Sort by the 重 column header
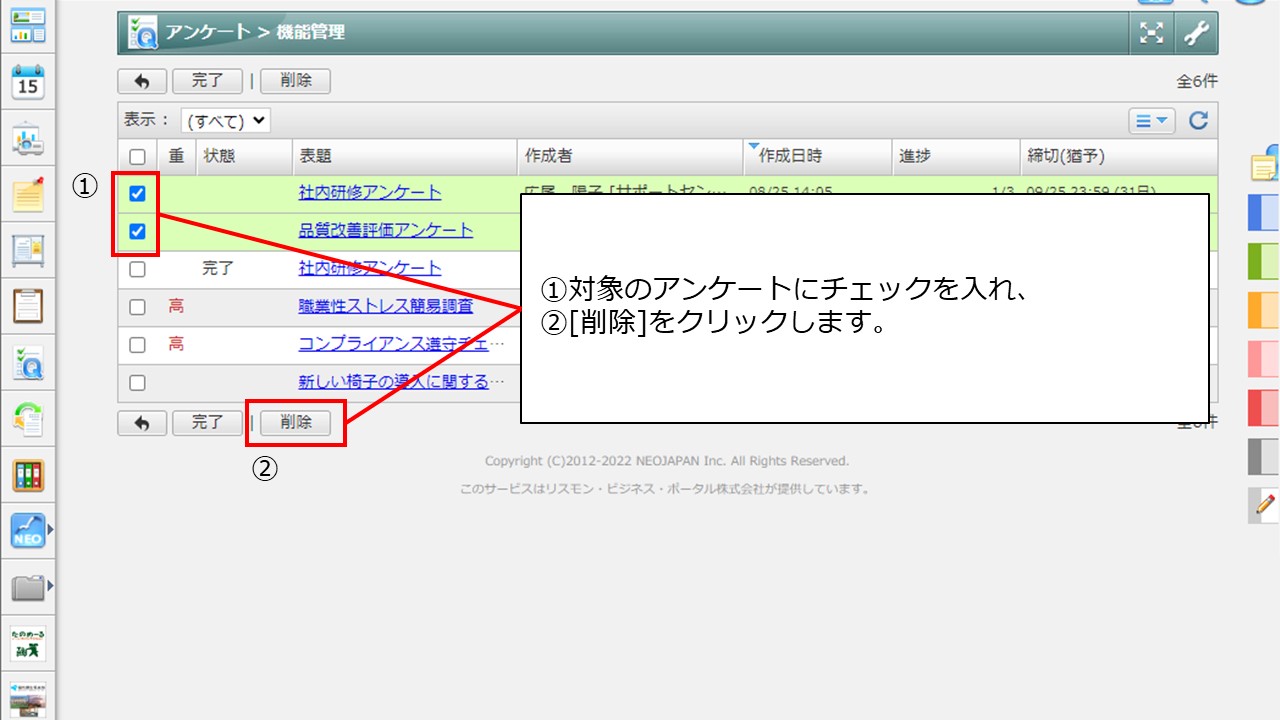Image resolution: width=1280 pixels, height=720 pixels. [176, 156]
